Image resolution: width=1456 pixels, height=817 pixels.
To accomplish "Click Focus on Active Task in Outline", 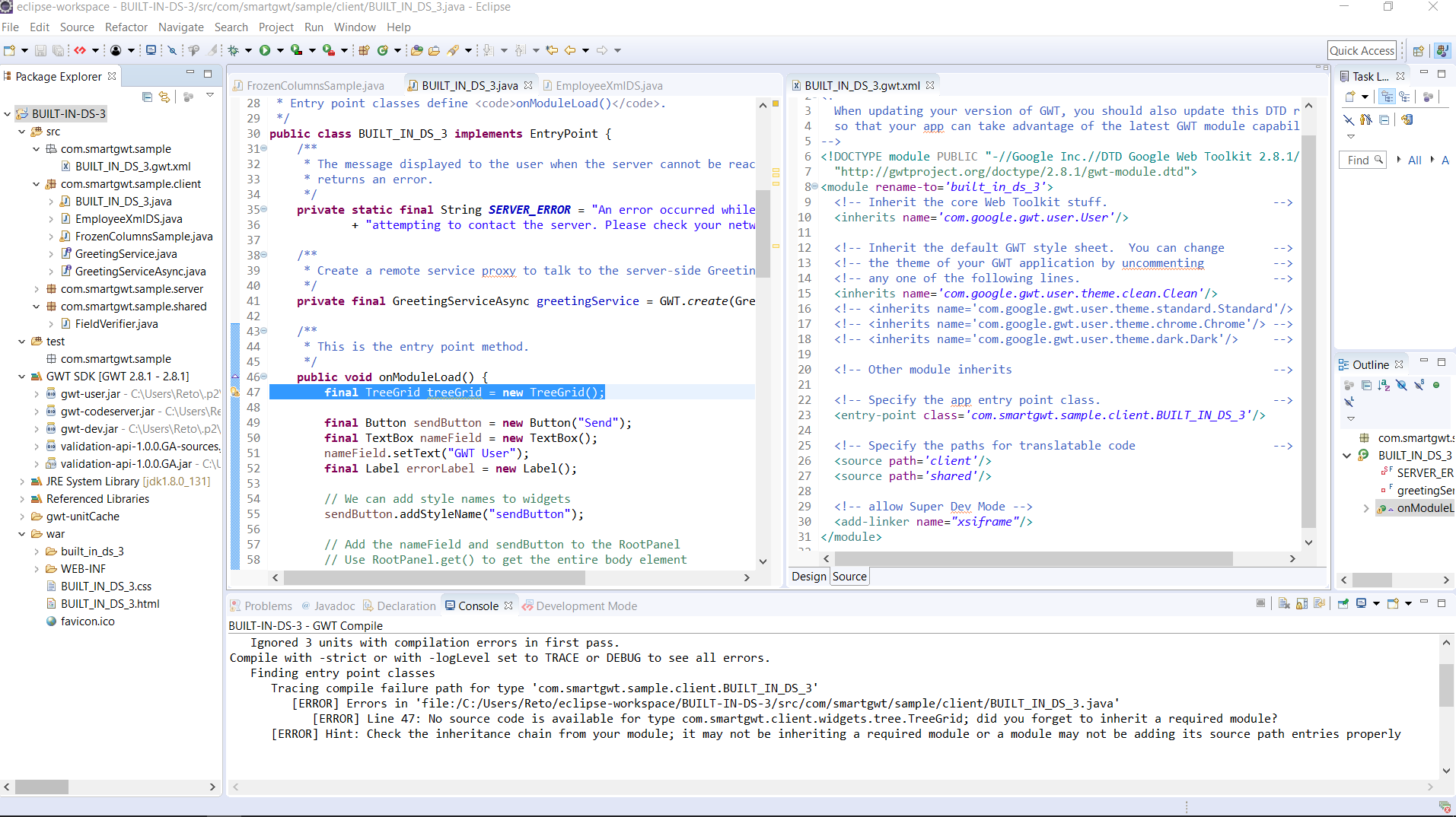I will point(1349,386).
